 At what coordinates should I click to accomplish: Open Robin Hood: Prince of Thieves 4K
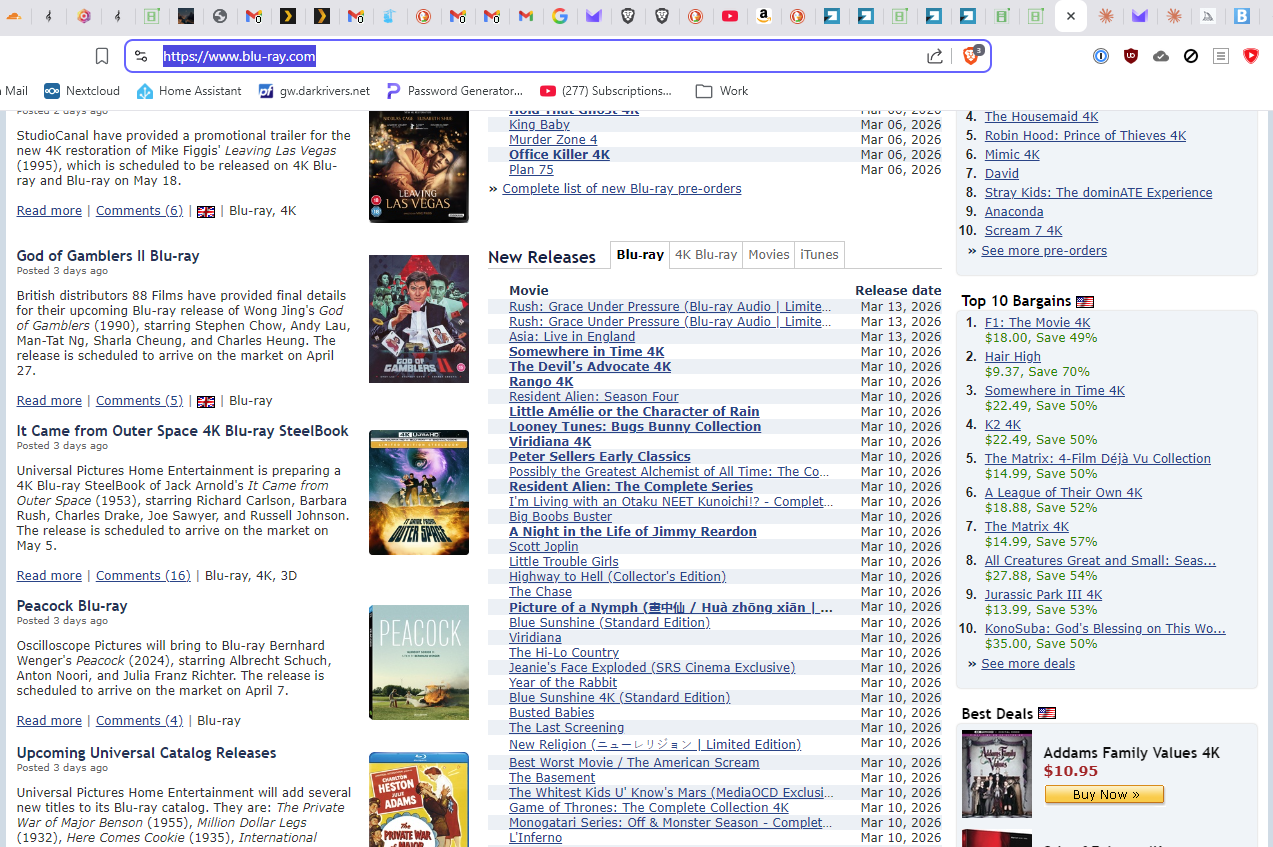tap(1085, 136)
